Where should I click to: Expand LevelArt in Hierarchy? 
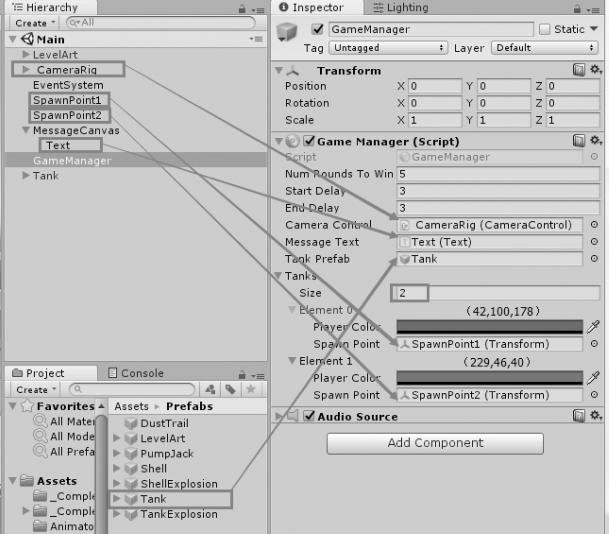click(26, 54)
